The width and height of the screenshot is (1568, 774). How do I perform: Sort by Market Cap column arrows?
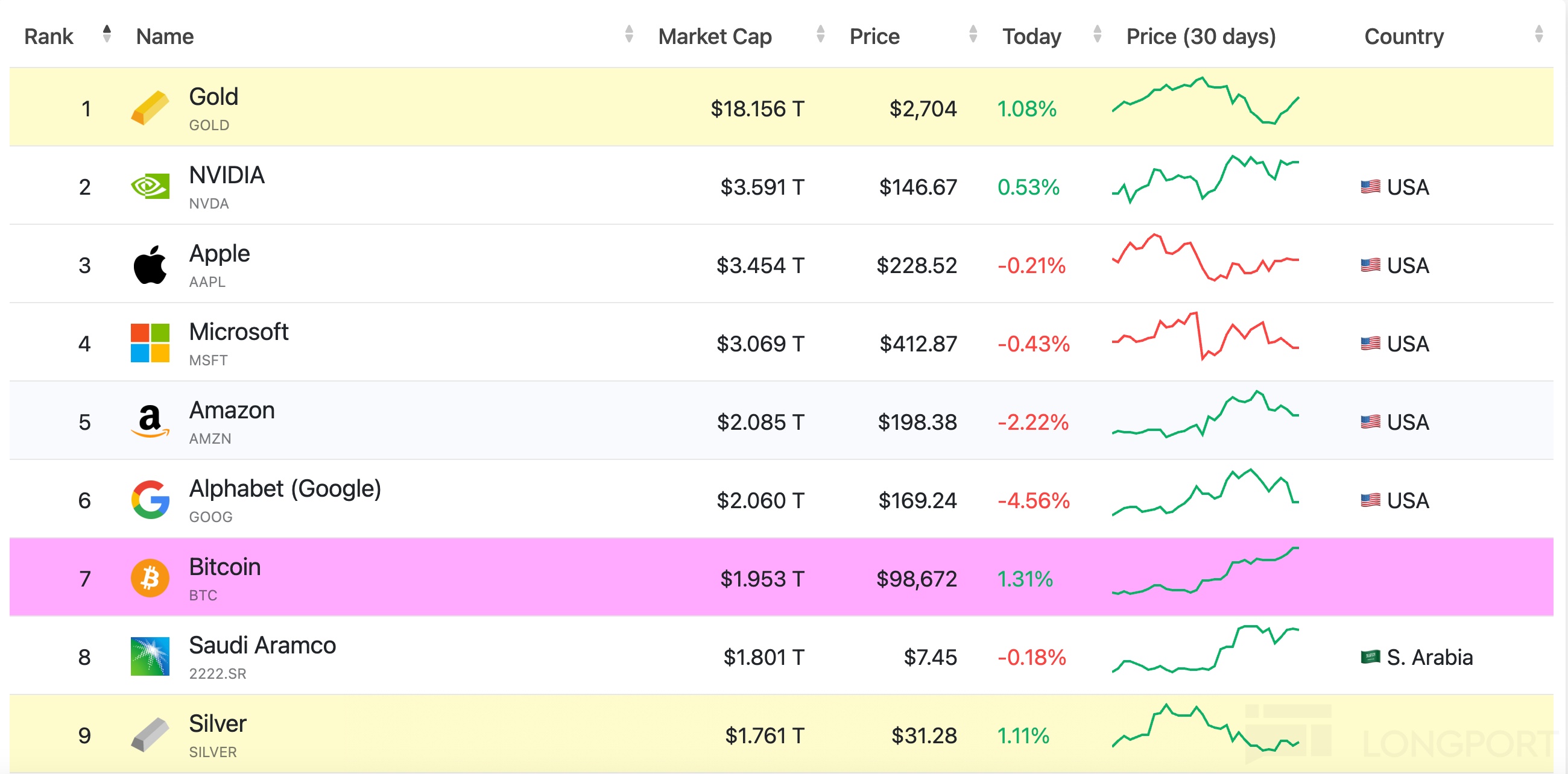(820, 34)
